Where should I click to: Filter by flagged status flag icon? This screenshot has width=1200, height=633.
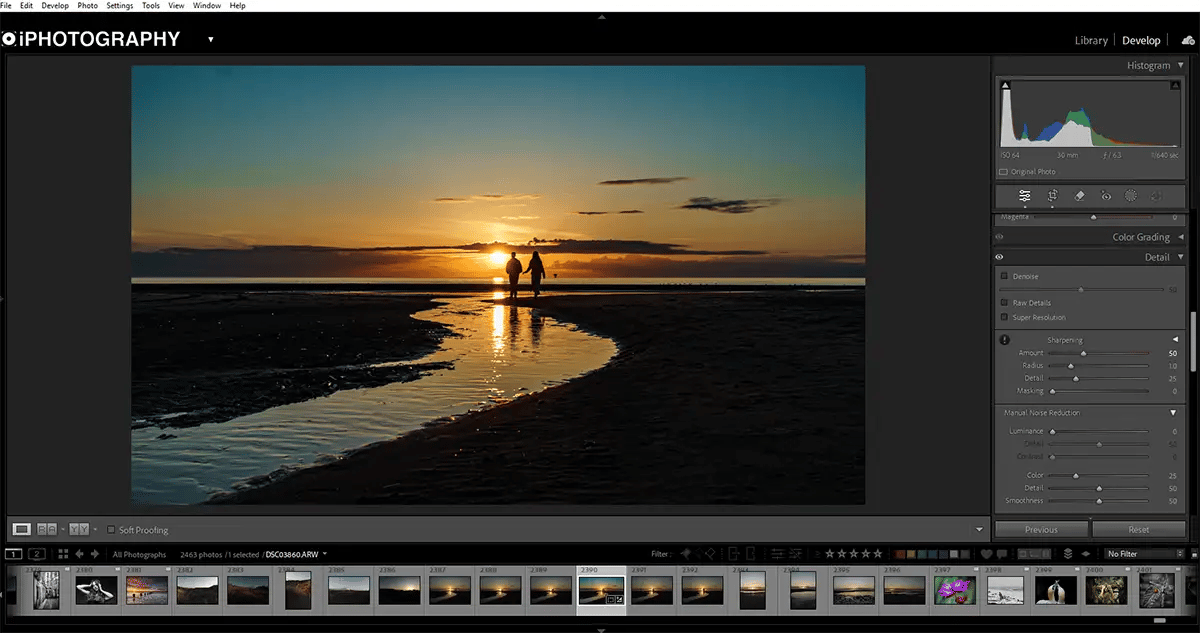686,553
